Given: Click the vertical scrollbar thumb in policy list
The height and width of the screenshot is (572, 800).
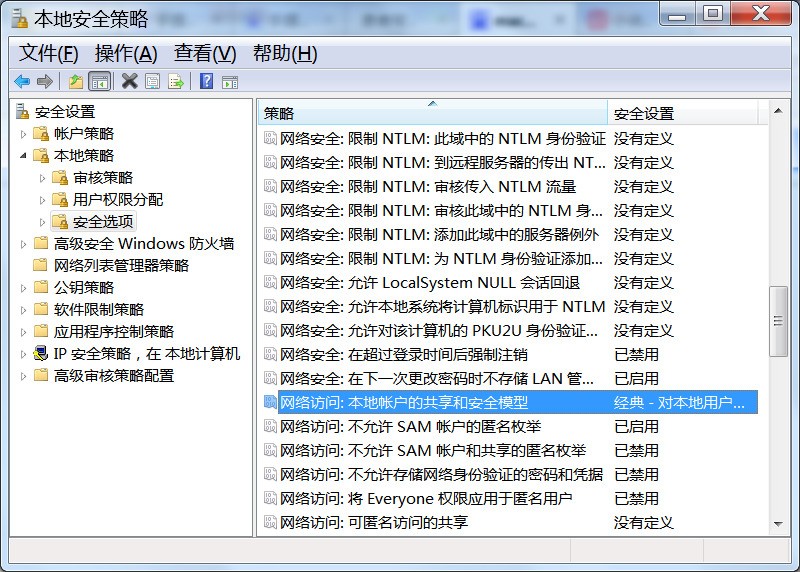Looking at the screenshot, I should pyautogui.click(x=779, y=320).
